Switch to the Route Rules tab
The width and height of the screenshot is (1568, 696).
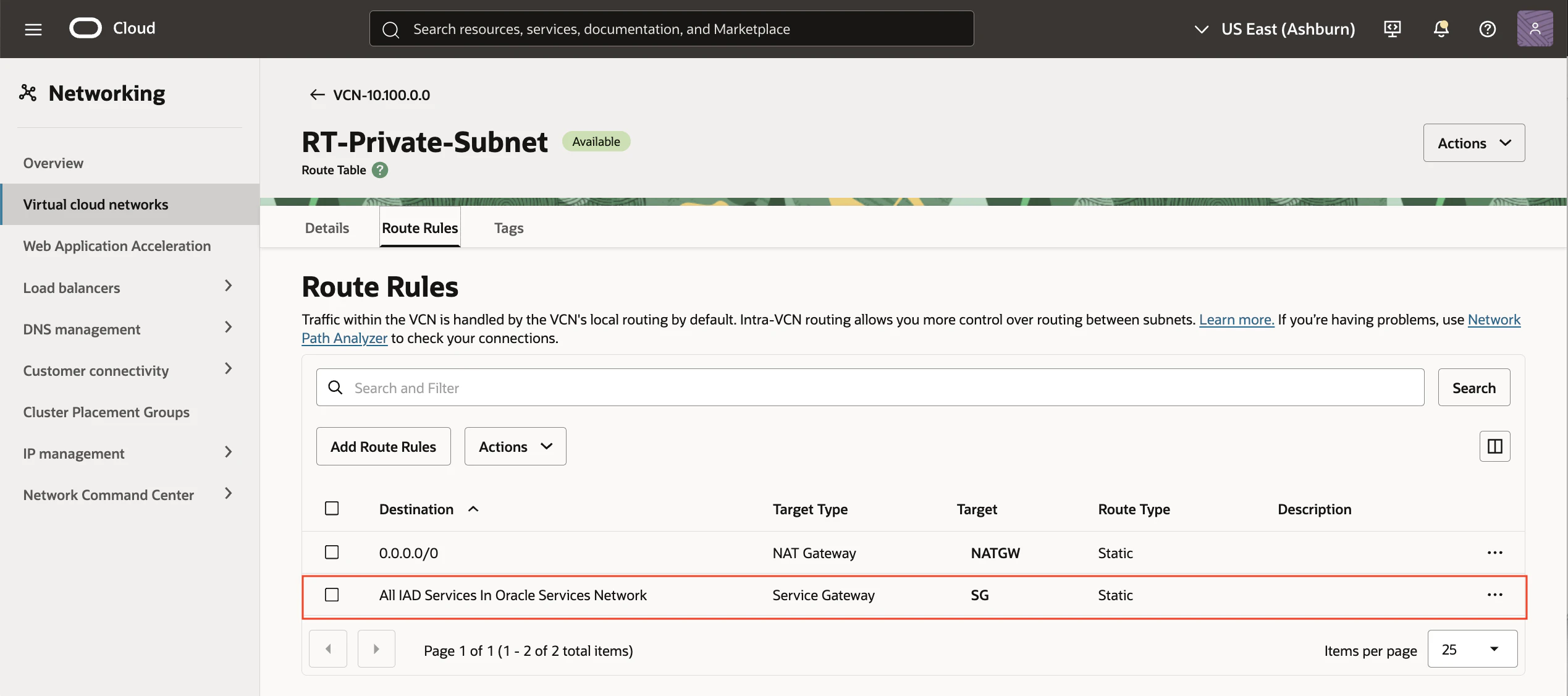click(420, 228)
